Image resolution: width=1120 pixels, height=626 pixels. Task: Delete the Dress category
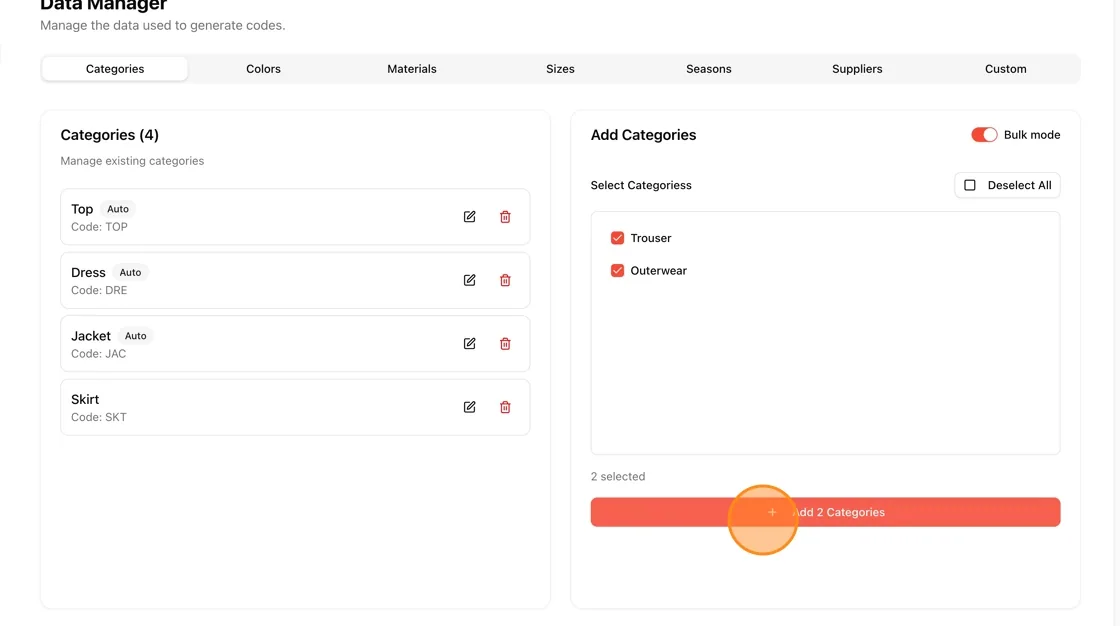(505, 280)
